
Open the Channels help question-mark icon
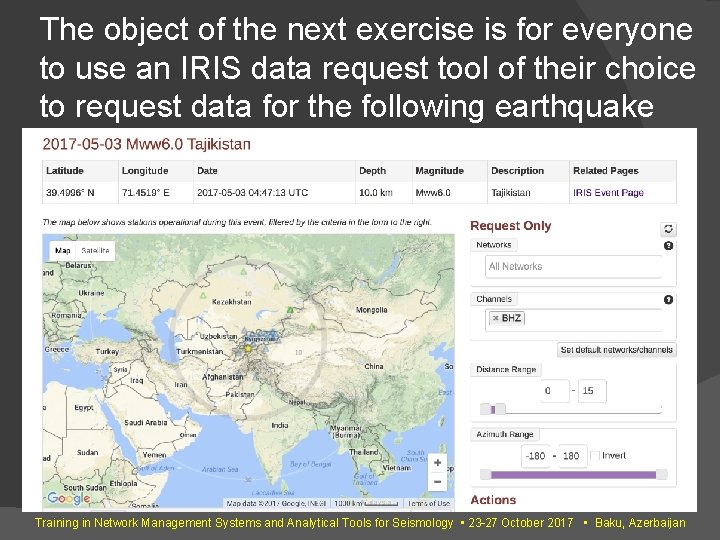pyautogui.click(x=668, y=299)
